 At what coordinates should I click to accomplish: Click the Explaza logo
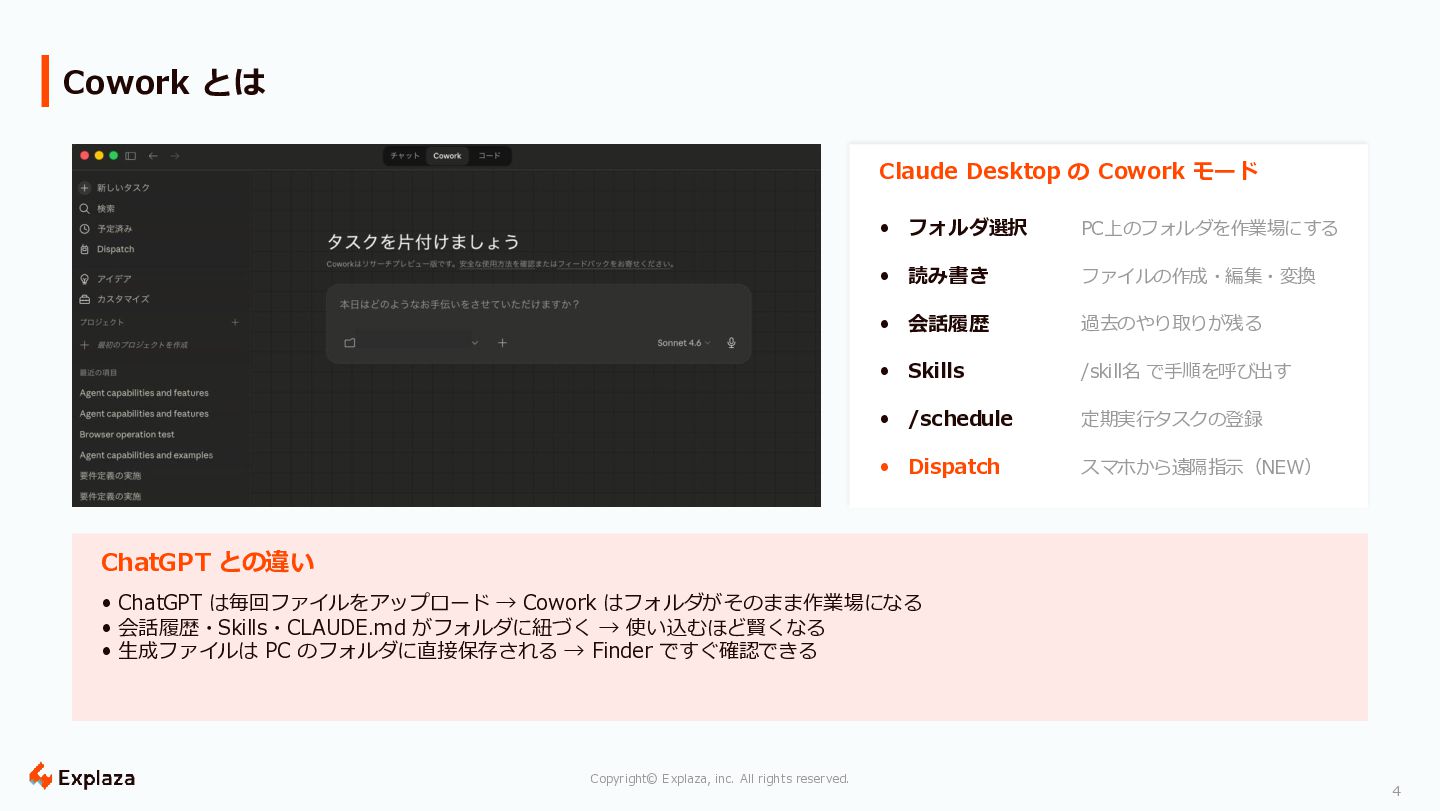81,777
